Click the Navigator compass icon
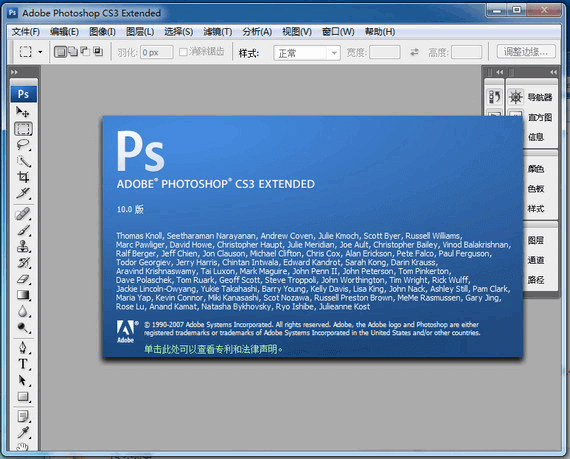This screenshot has height=459, width=570. (515, 97)
